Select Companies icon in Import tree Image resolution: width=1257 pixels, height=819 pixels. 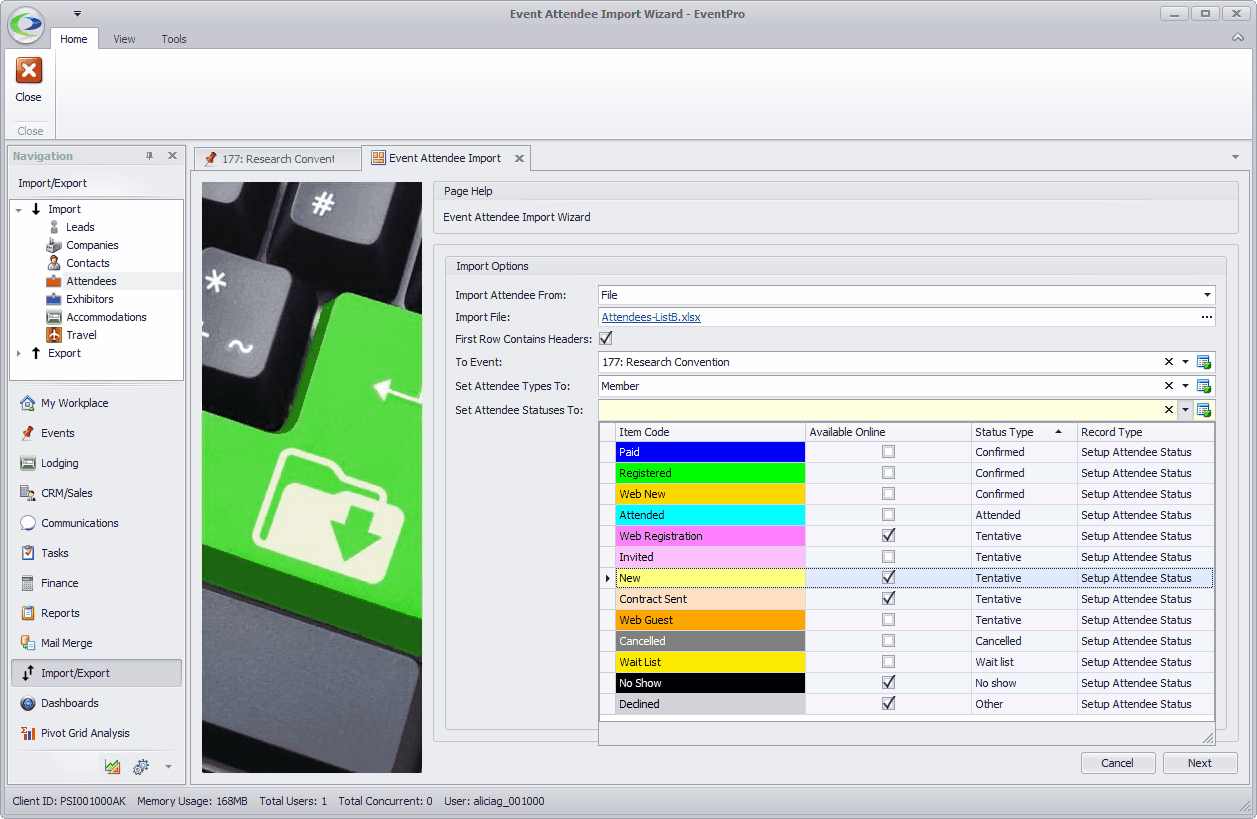tap(54, 245)
